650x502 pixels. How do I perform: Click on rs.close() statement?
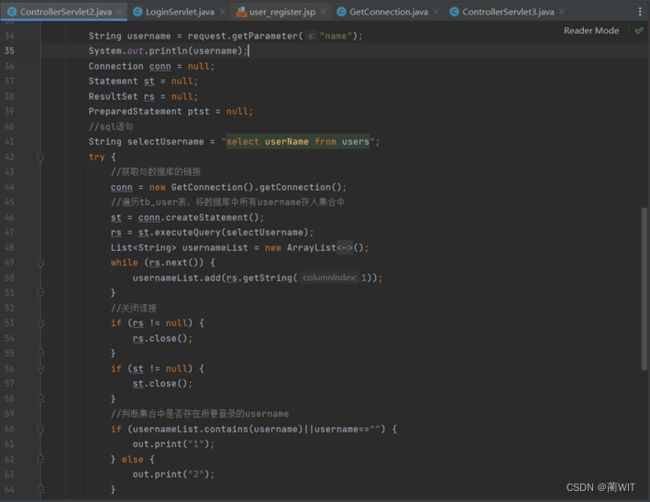[162, 338]
